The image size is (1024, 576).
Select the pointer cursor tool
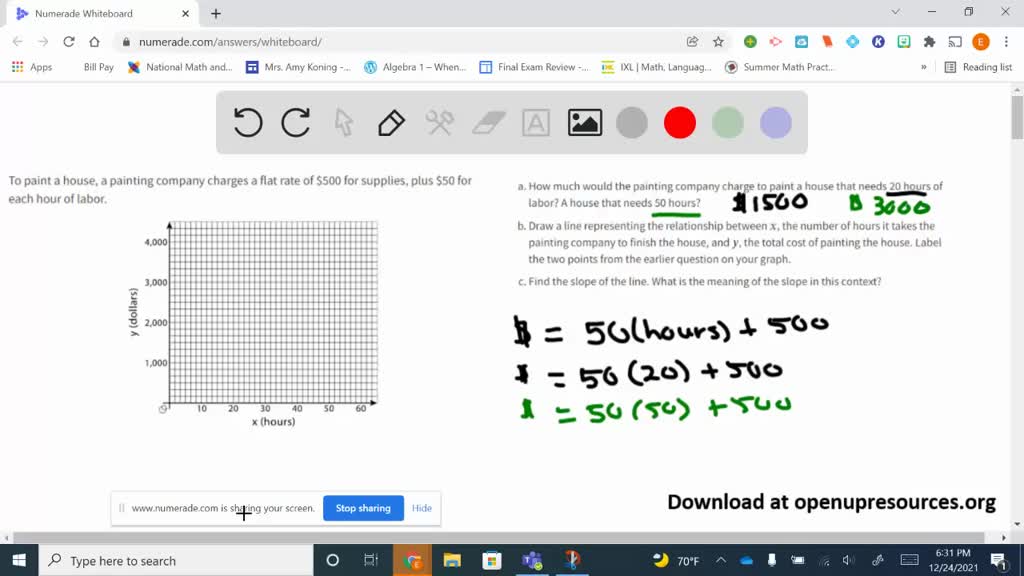344,123
